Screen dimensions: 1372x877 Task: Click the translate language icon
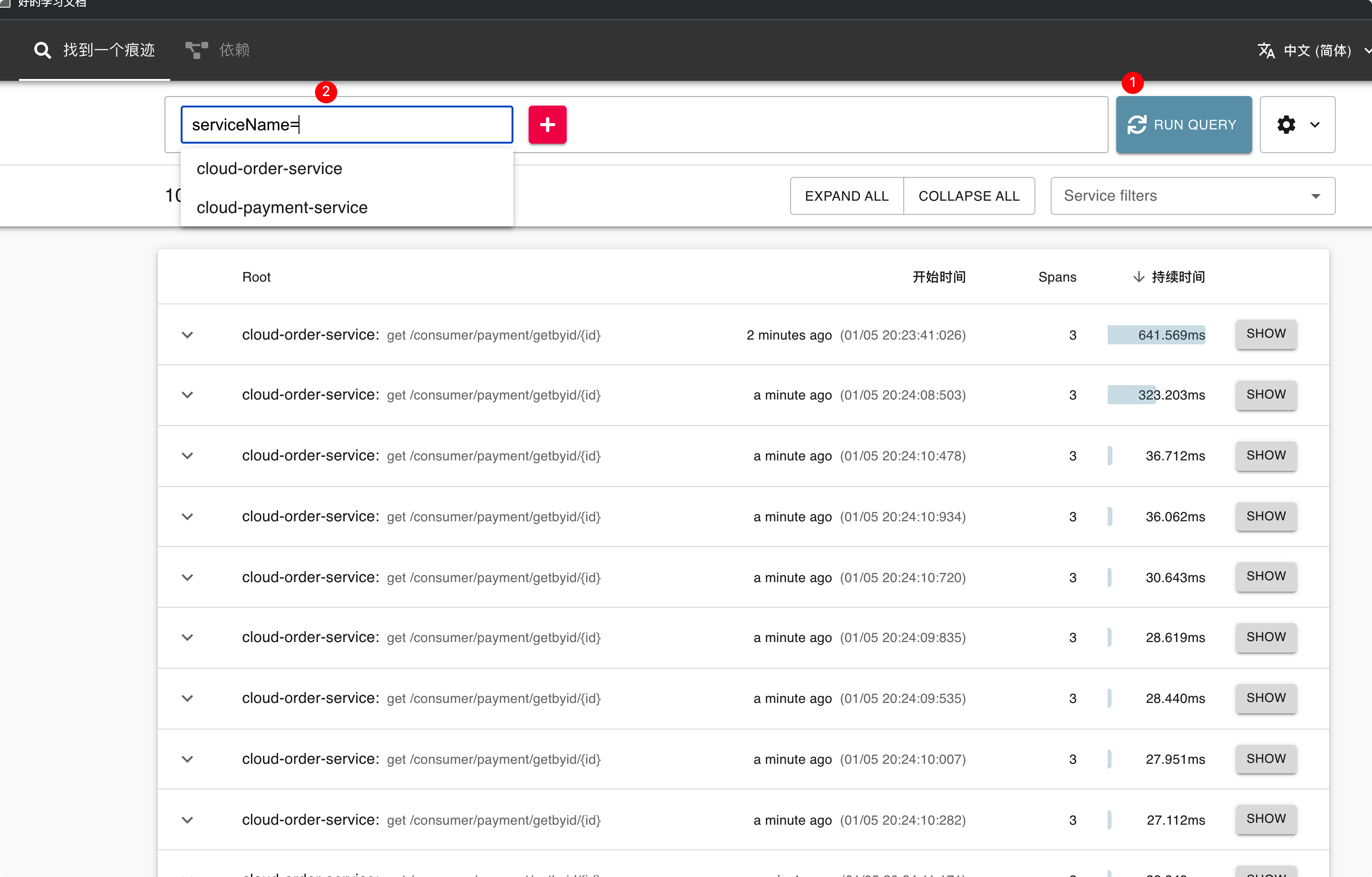pyautogui.click(x=1266, y=51)
